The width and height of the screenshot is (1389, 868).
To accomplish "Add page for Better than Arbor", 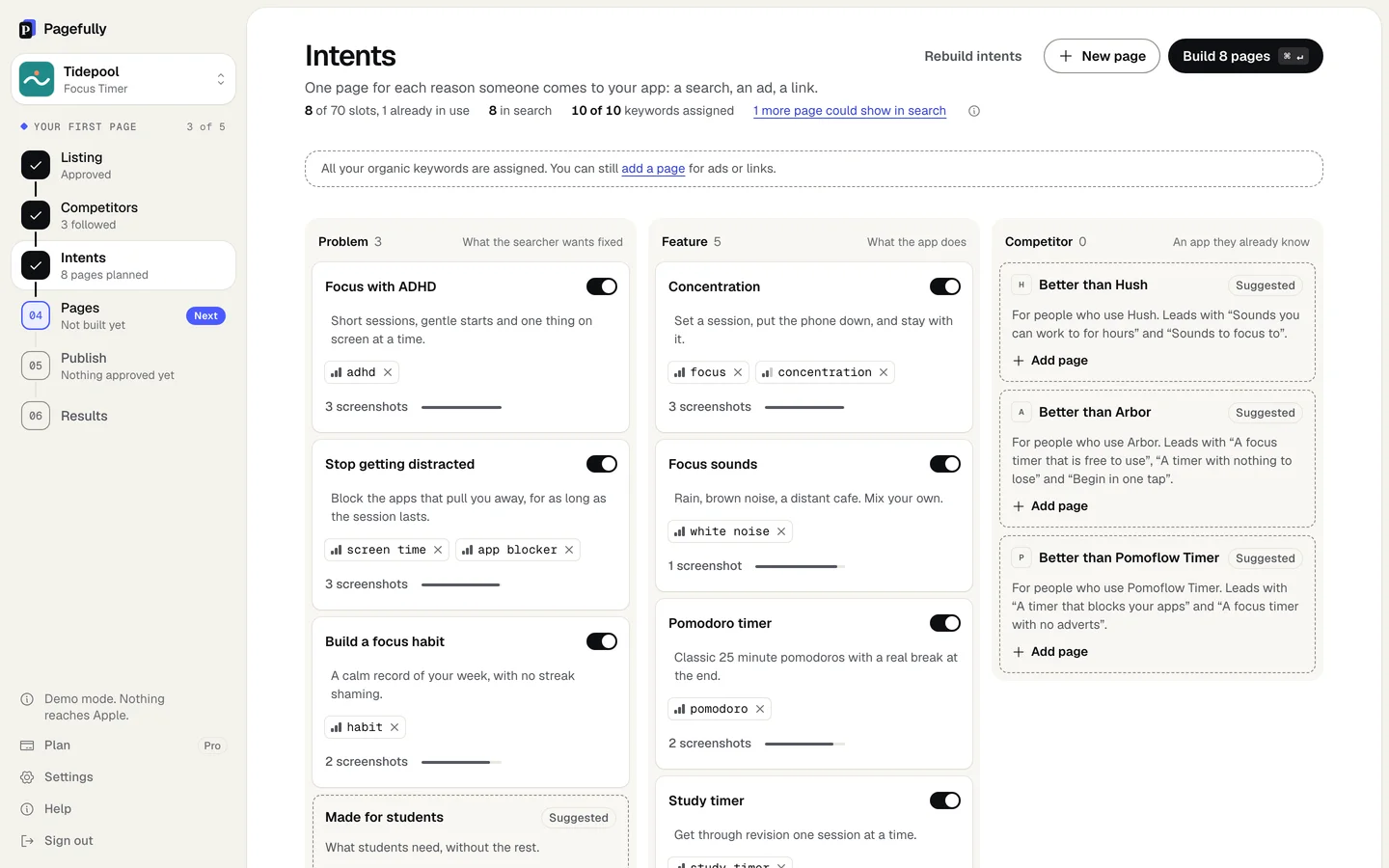I will 1049,506.
